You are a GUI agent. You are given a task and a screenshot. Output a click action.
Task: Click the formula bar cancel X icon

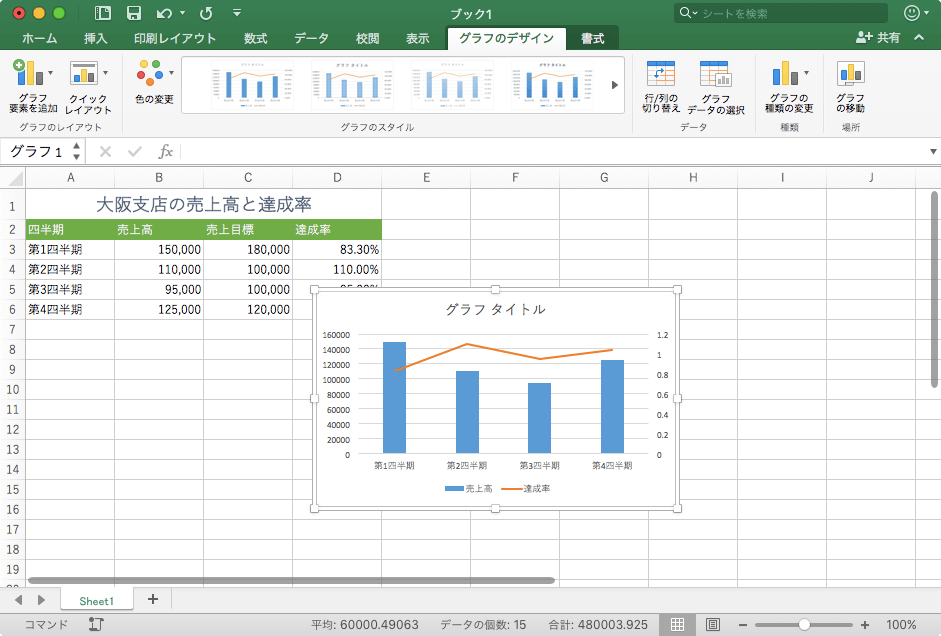[105, 151]
